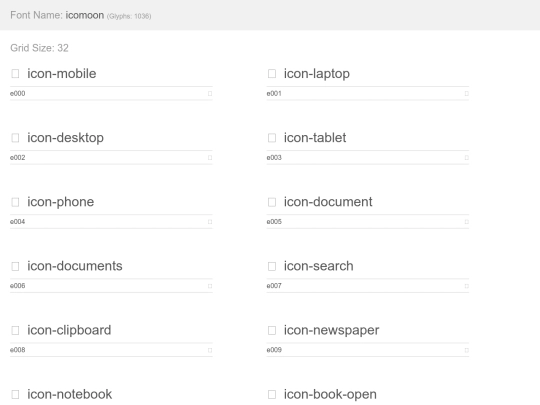Click the glyph box beside icon-search
The image size is (540, 405).
[272, 266]
